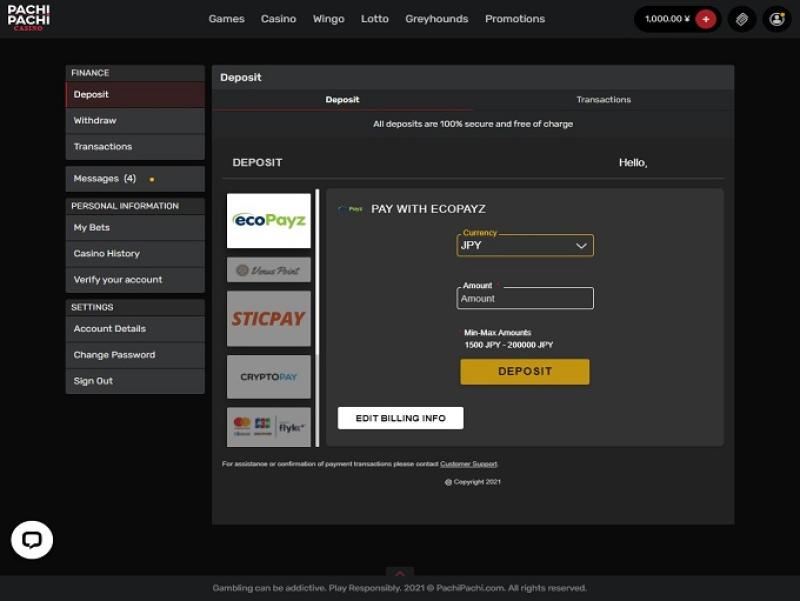Screen dimensions: 800x601
Task: Select the Venus Point payment option
Action: point(269,270)
